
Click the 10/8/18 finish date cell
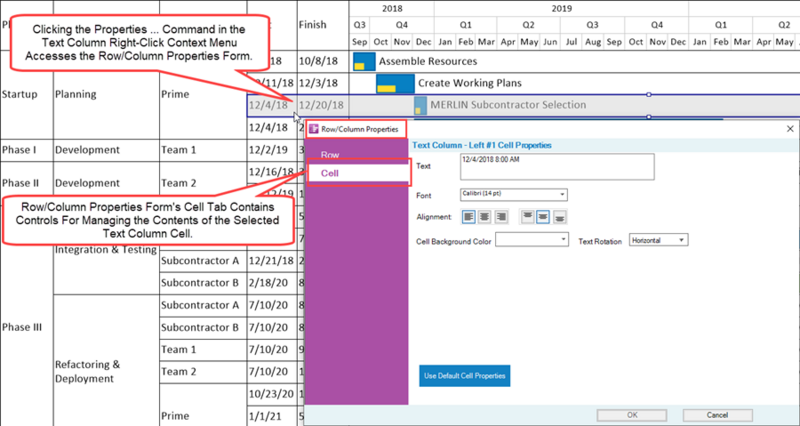(323, 61)
